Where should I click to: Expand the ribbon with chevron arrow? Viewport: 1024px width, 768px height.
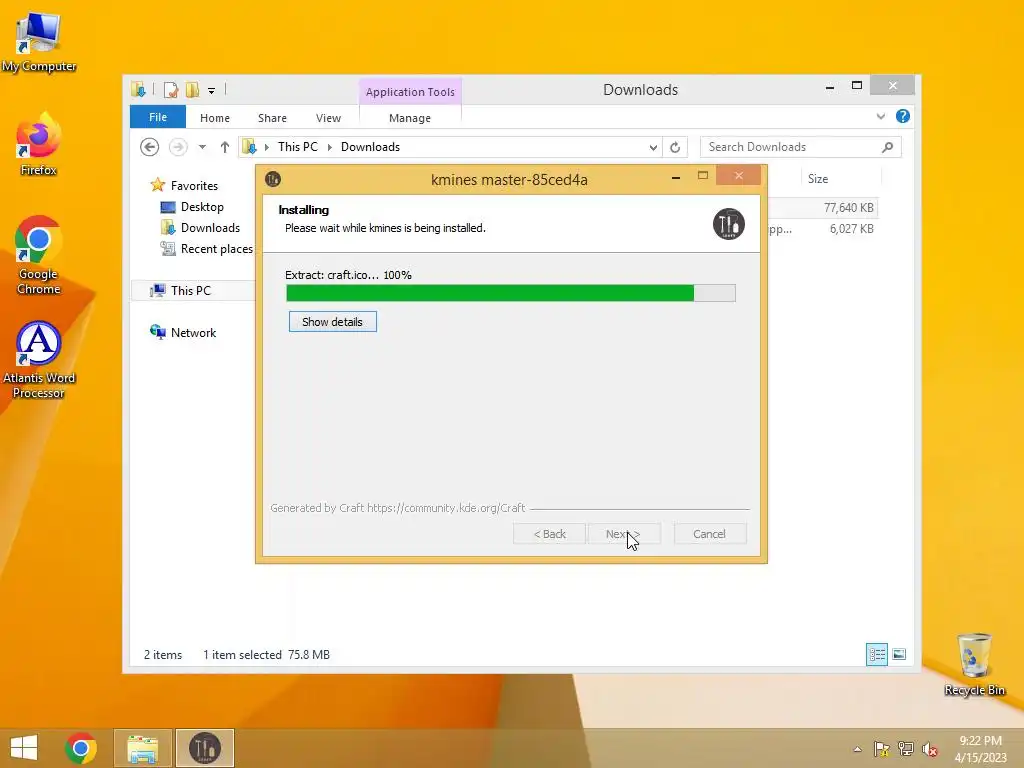pos(880,116)
